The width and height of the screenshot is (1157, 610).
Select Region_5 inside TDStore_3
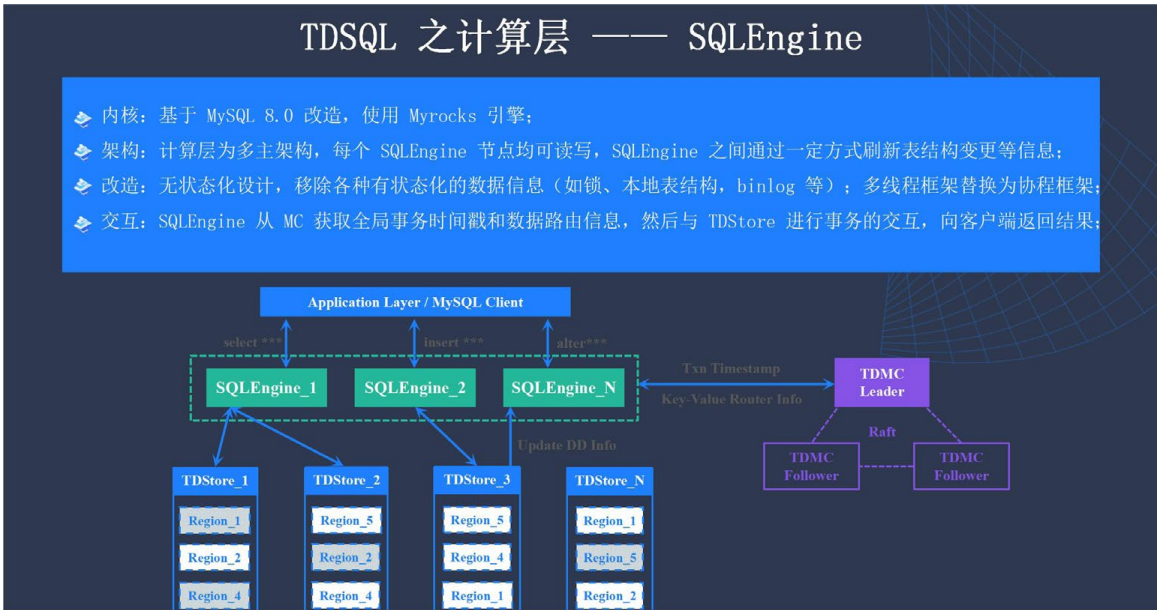(x=477, y=520)
